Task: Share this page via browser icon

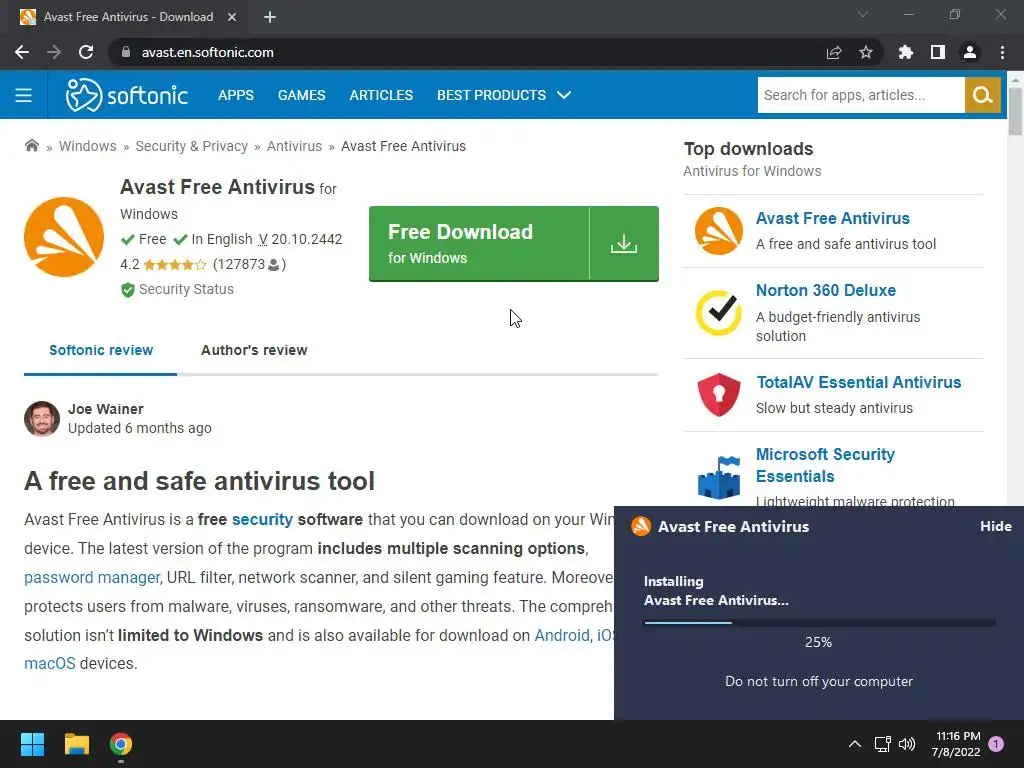Action: click(834, 52)
